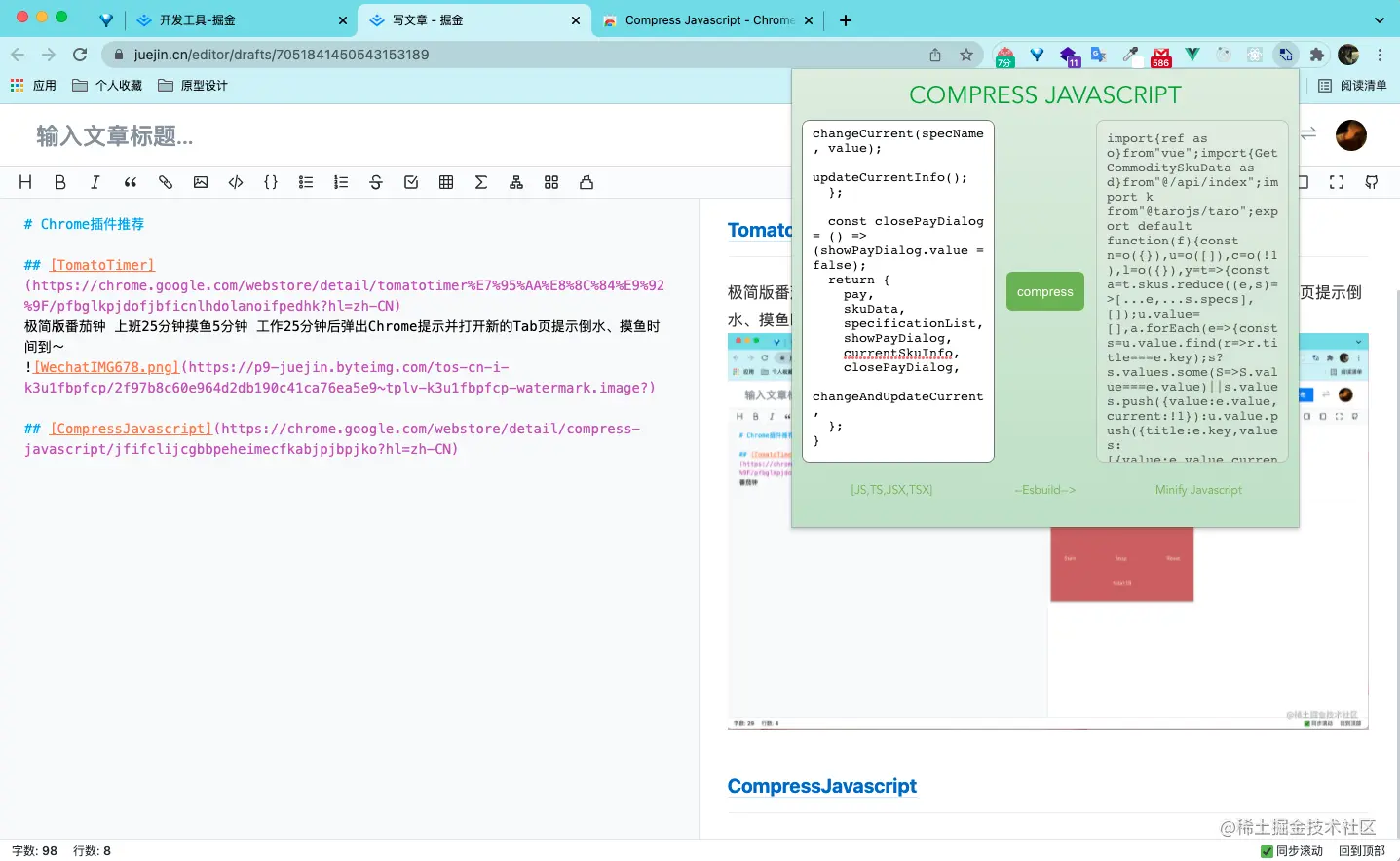The height and width of the screenshot is (861, 1400).
Task: Open the CompressJavascript heading link in preview
Action: 822,786
